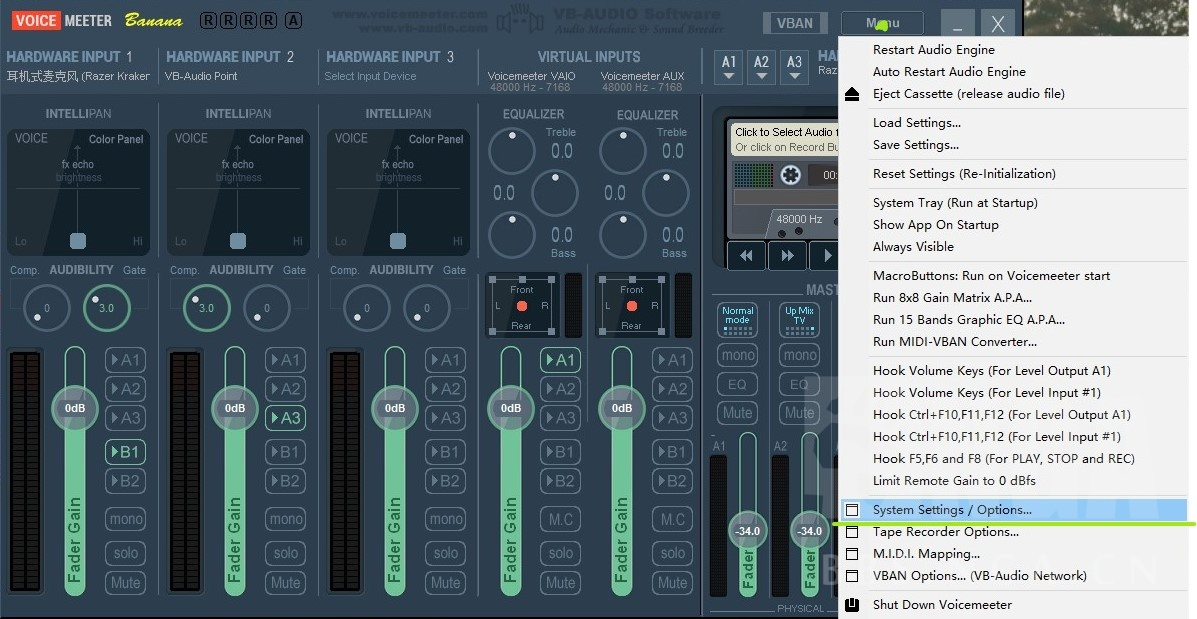Click the Hardware Input 2 fader knob
Image resolution: width=1197 pixels, height=619 pixels.
235,408
